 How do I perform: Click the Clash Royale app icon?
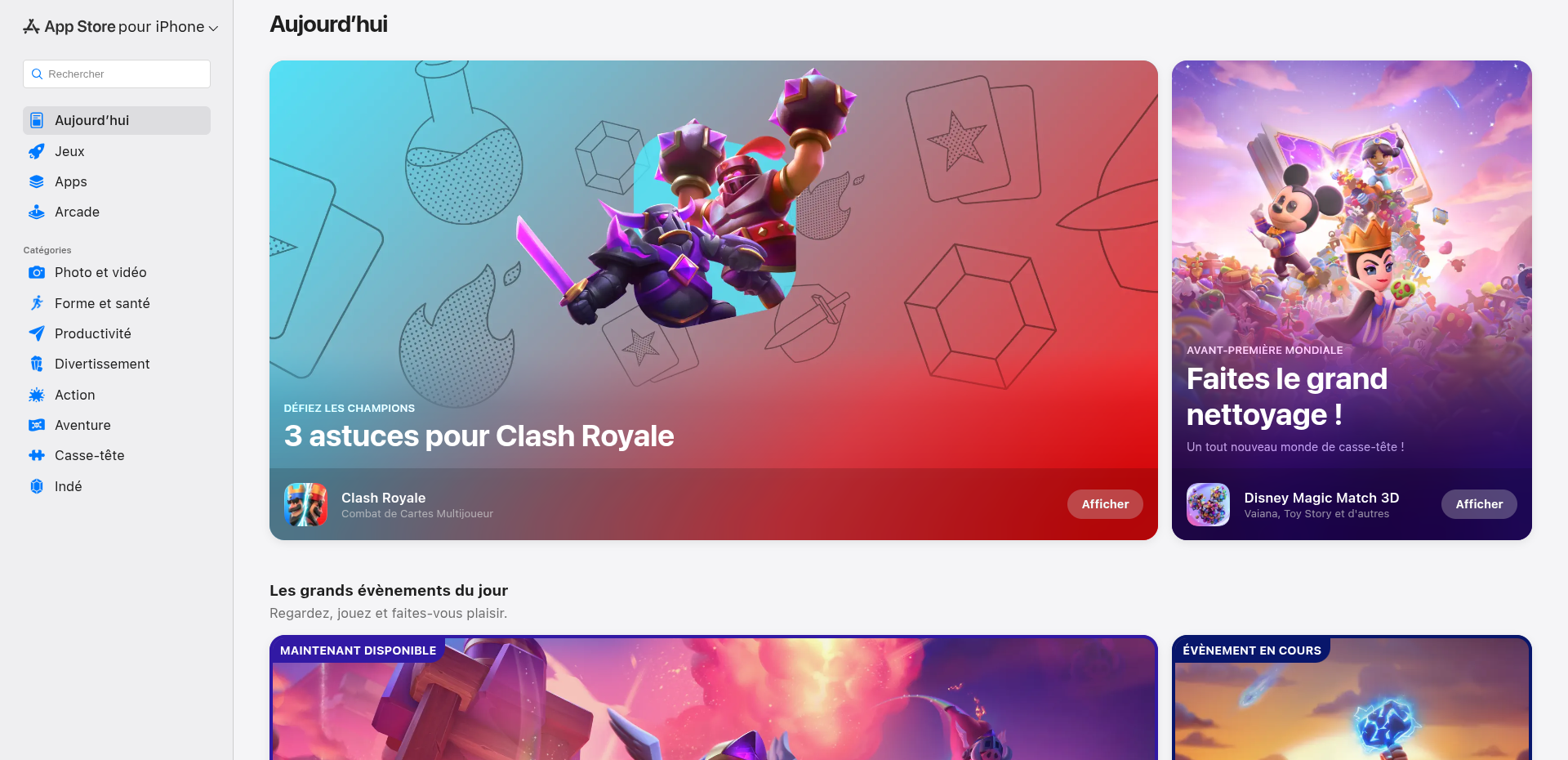[x=305, y=504]
